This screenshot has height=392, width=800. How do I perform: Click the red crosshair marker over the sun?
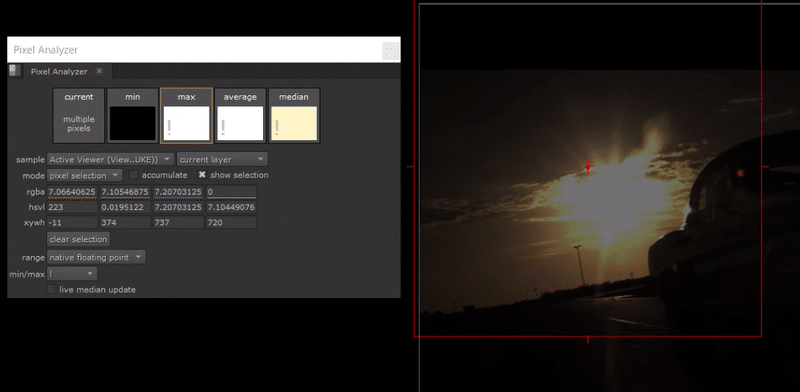[x=588, y=167]
